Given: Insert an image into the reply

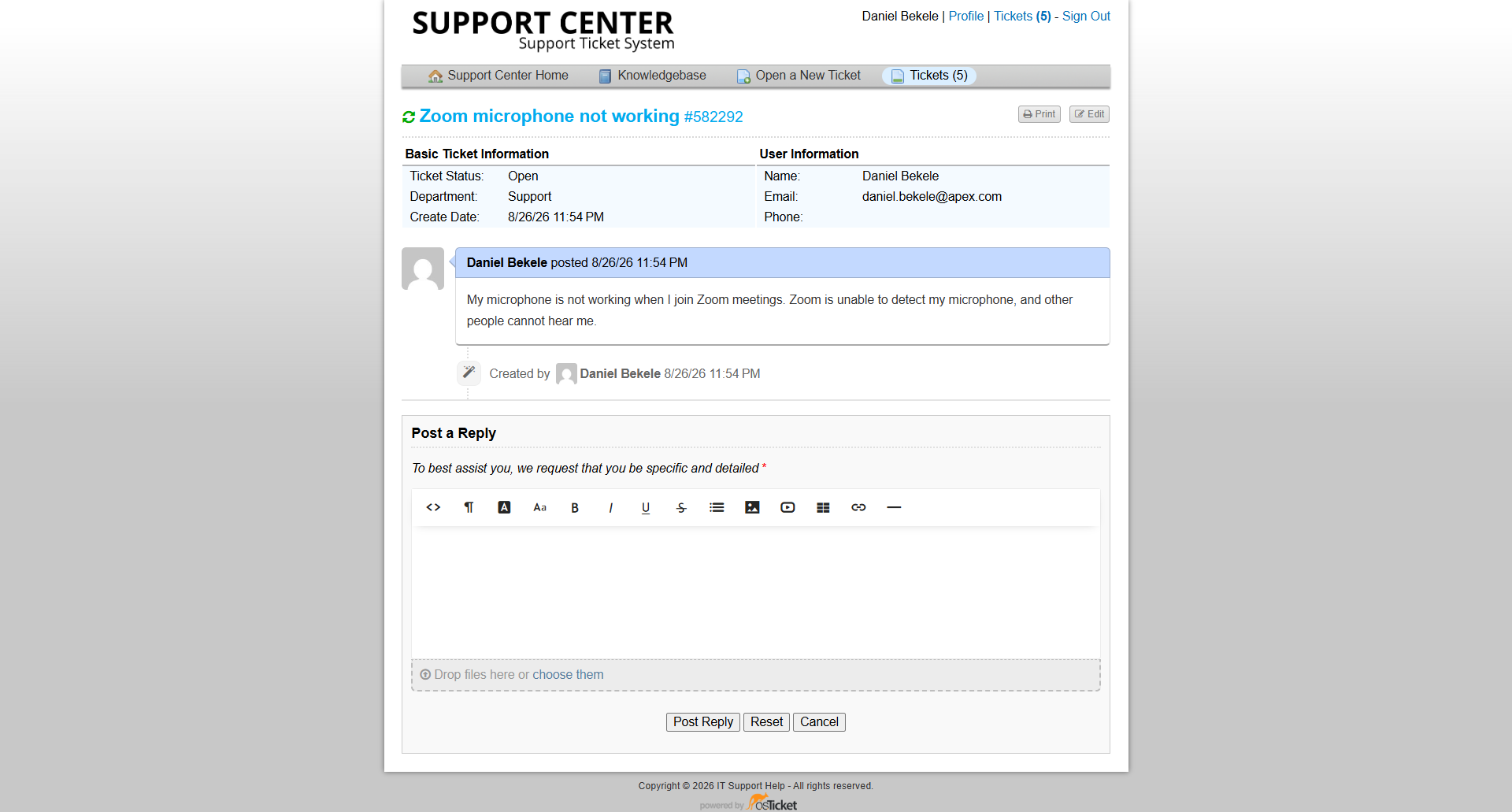Looking at the screenshot, I should pos(752,508).
